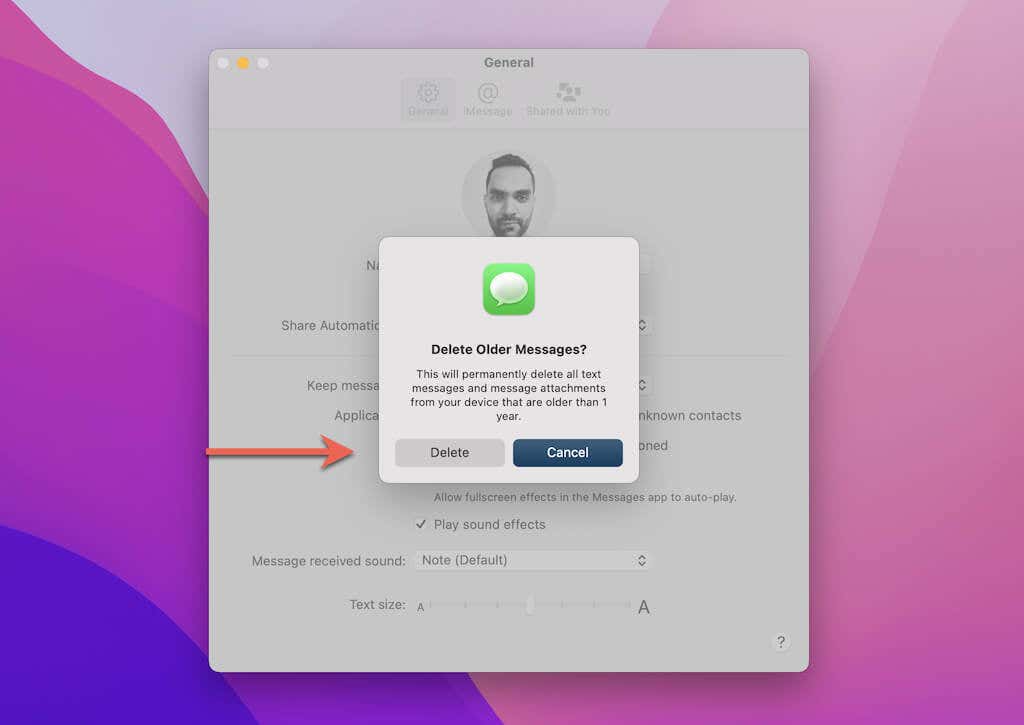Image resolution: width=1024 pixels, height=725 pixels.
Task: Open Share Automatically dropdown arrows
Action: [642, 325]
